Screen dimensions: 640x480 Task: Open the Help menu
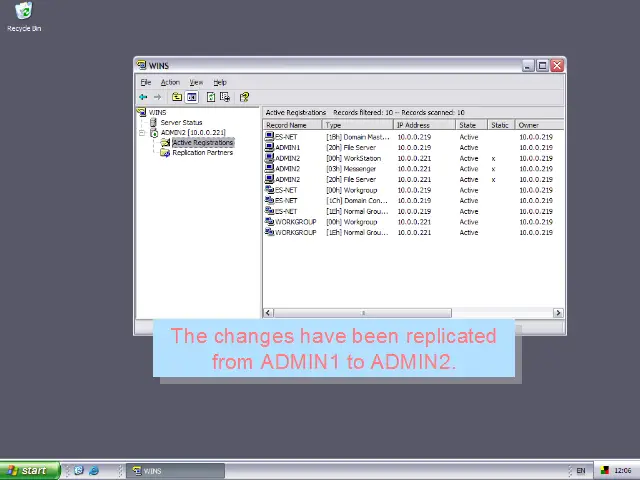[220, 82]
